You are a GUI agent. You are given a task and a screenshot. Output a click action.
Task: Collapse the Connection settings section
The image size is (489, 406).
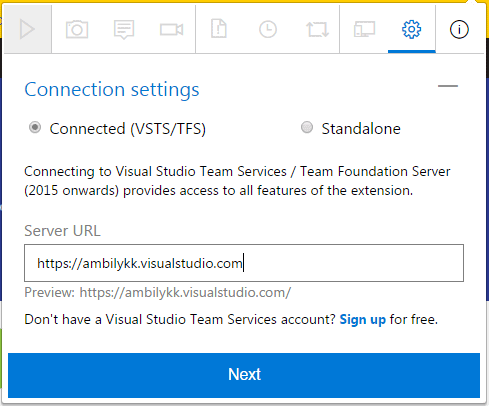tap(448, 86)
